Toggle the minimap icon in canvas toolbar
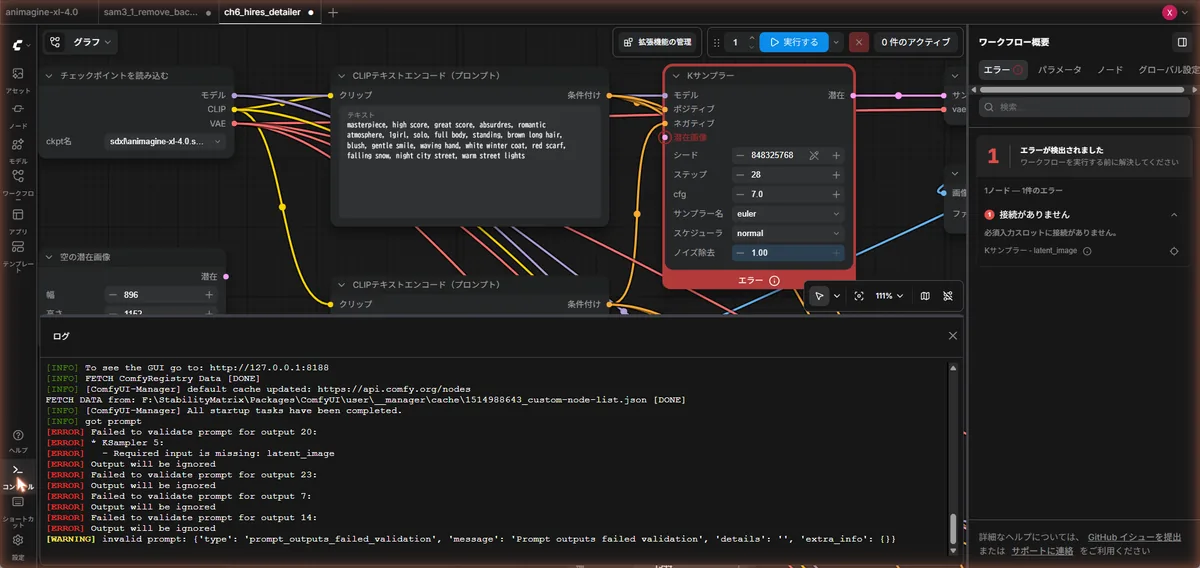 [x=925, y=296]
